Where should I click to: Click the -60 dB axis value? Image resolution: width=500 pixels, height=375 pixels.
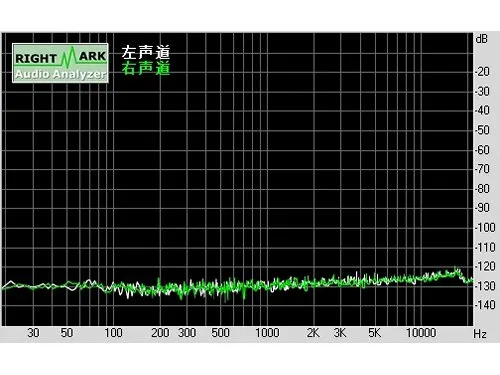coord(482,150)
